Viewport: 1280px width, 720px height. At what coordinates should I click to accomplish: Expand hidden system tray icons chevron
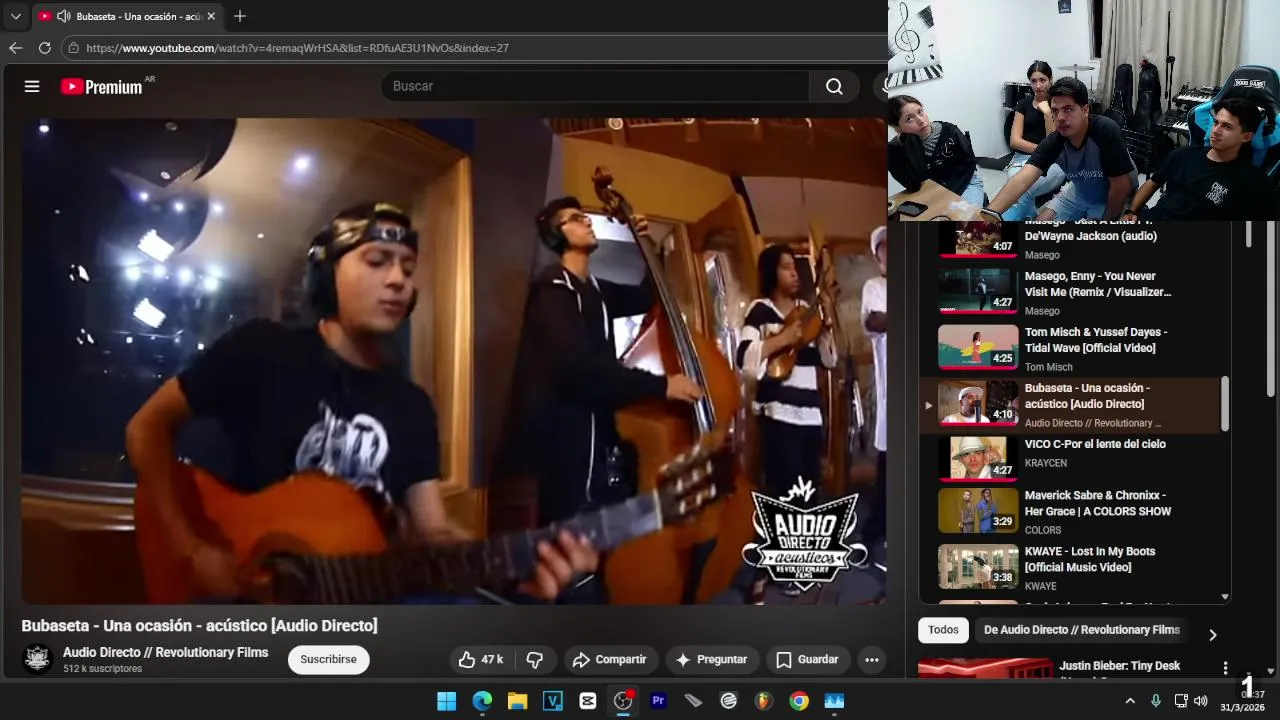click(1130, 701)
